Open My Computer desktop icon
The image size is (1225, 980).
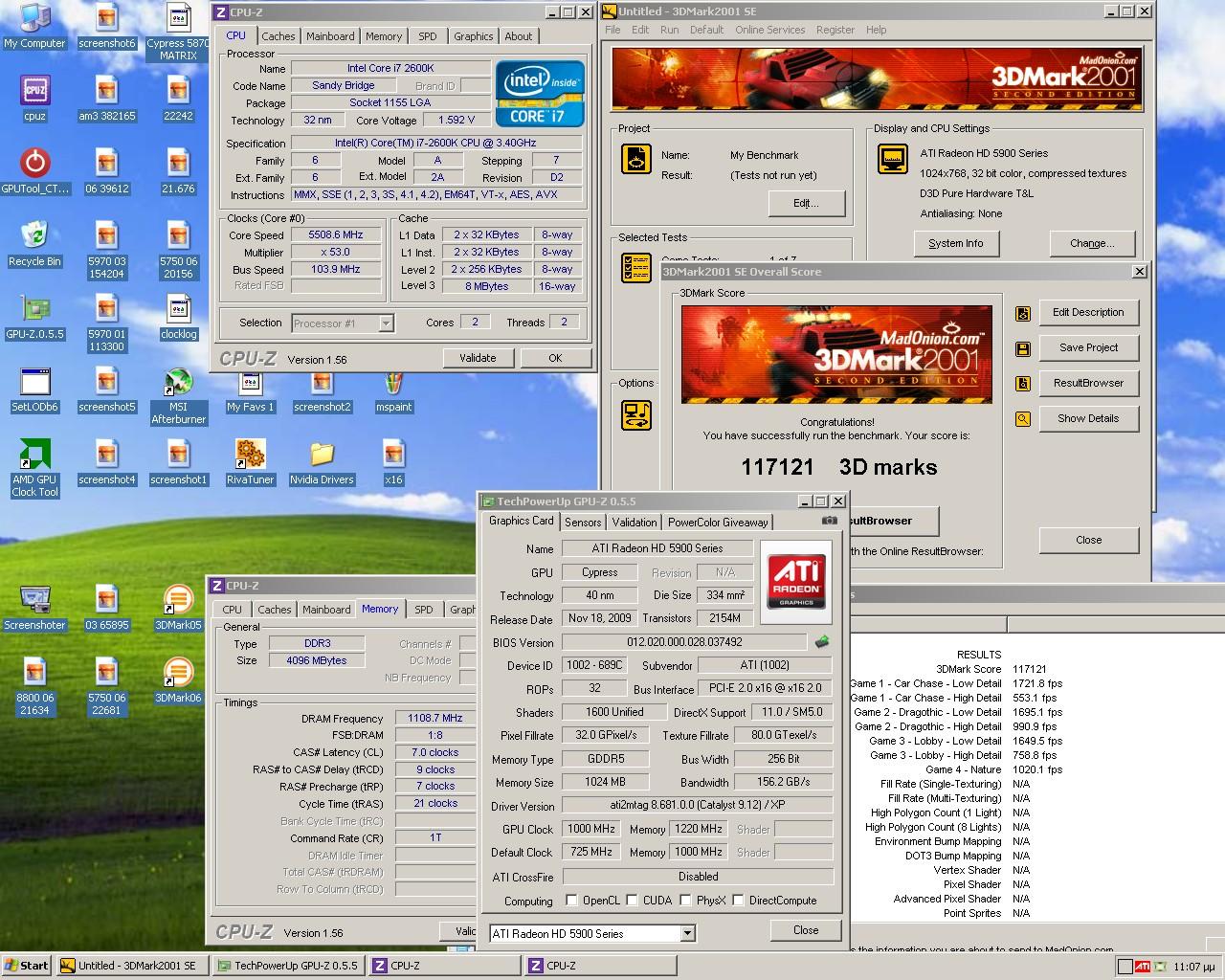point(34,27)
